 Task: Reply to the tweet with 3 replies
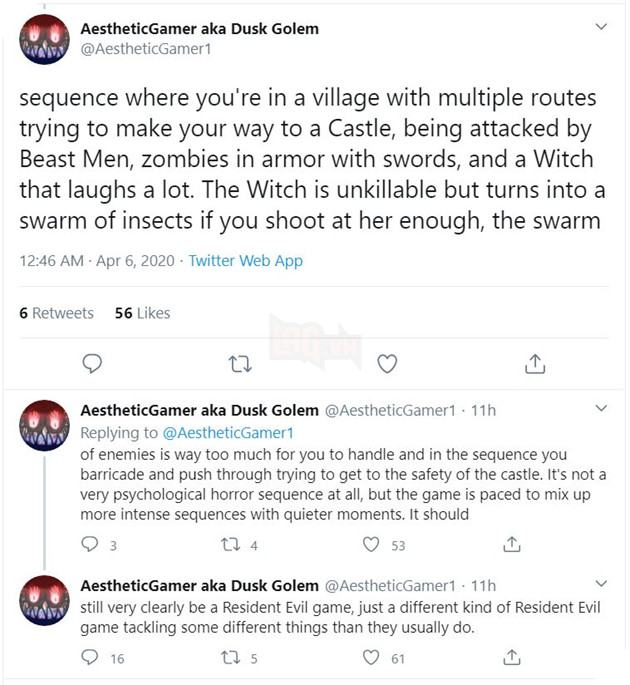point(90,545)
